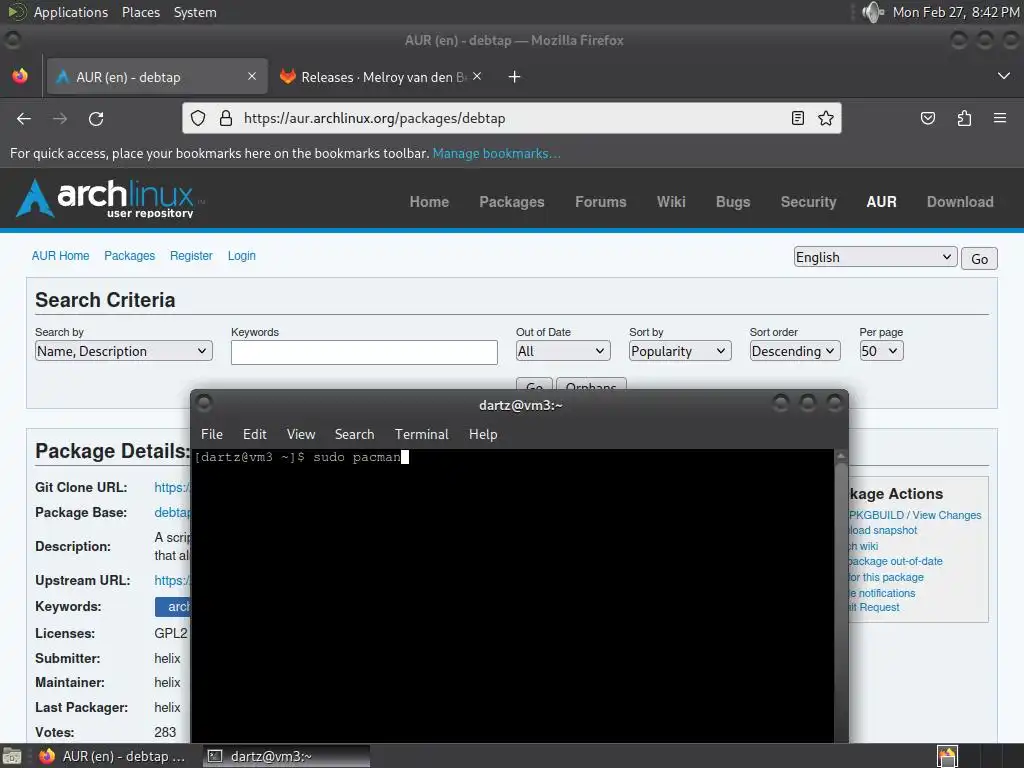Select dartz@vm3 terminal in taskbar

(286, 756)
